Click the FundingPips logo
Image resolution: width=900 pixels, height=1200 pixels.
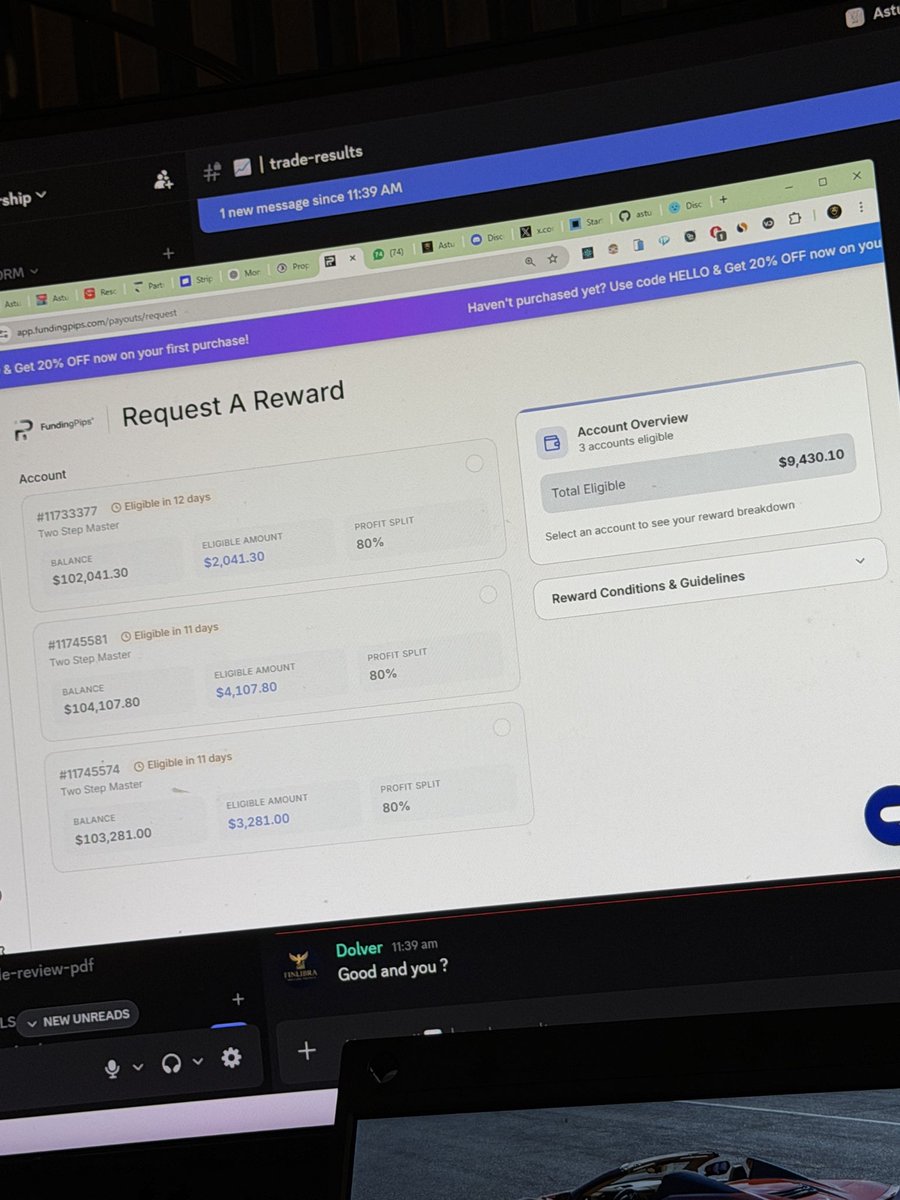(x=55, y=427)
